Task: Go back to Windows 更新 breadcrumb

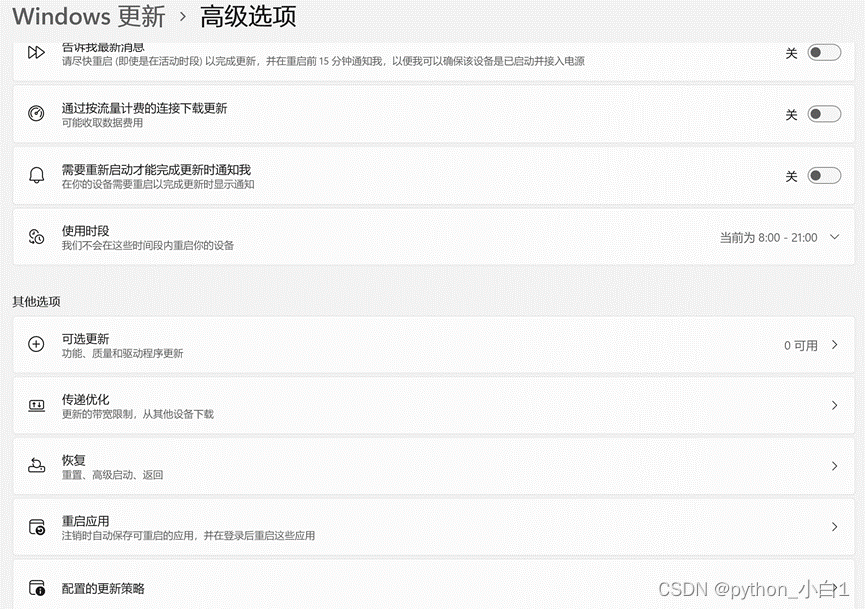Action: click(88, 17)
